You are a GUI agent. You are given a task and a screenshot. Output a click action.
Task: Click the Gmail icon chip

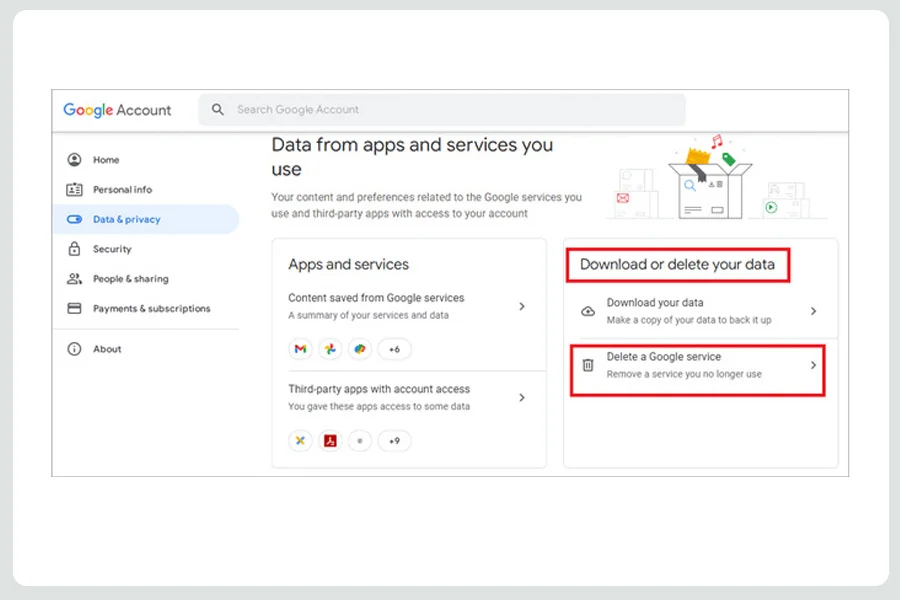[300, 349]
